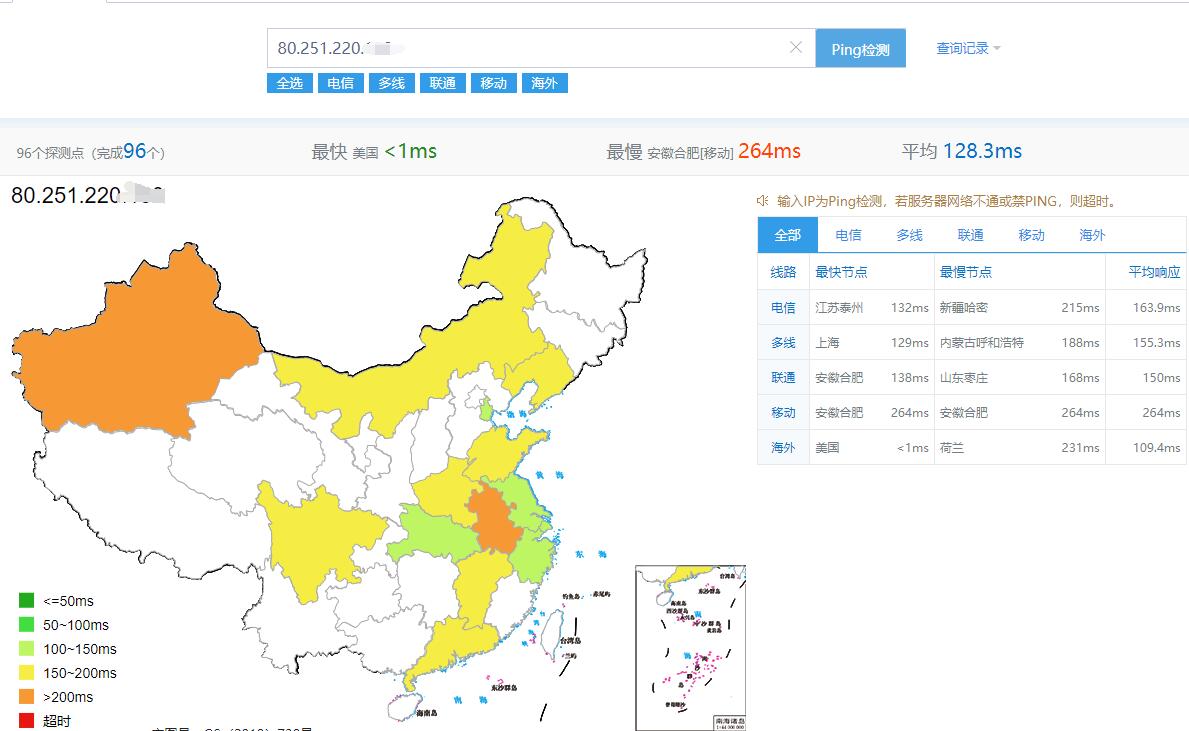Click the red 超时 legend swatch
Screen dimensions: 1189x731
click(x=26, y=721)
